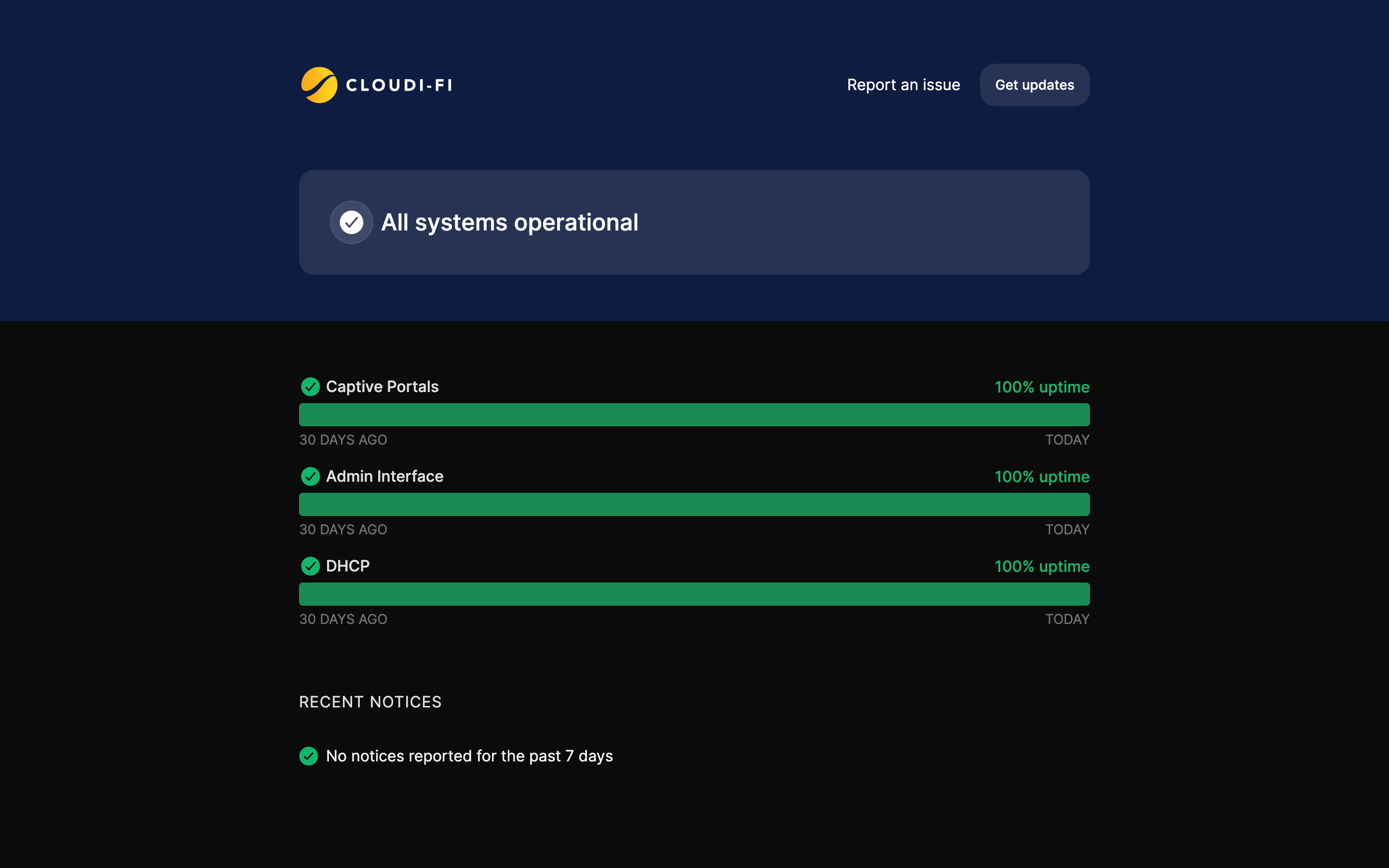Select the Captive Portals service name

[x=381, y=386]
